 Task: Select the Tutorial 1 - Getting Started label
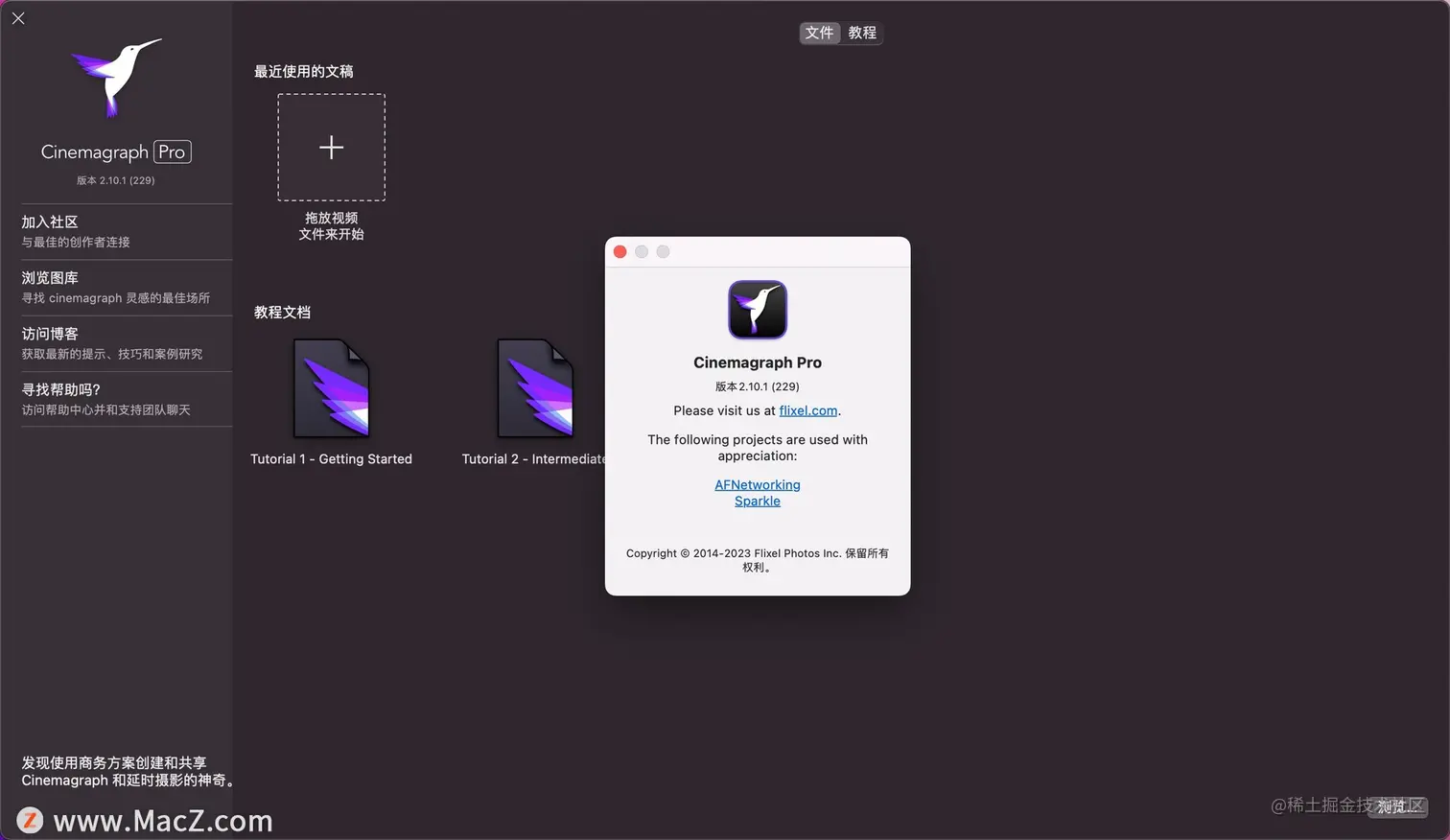click(x=331, y=459)
